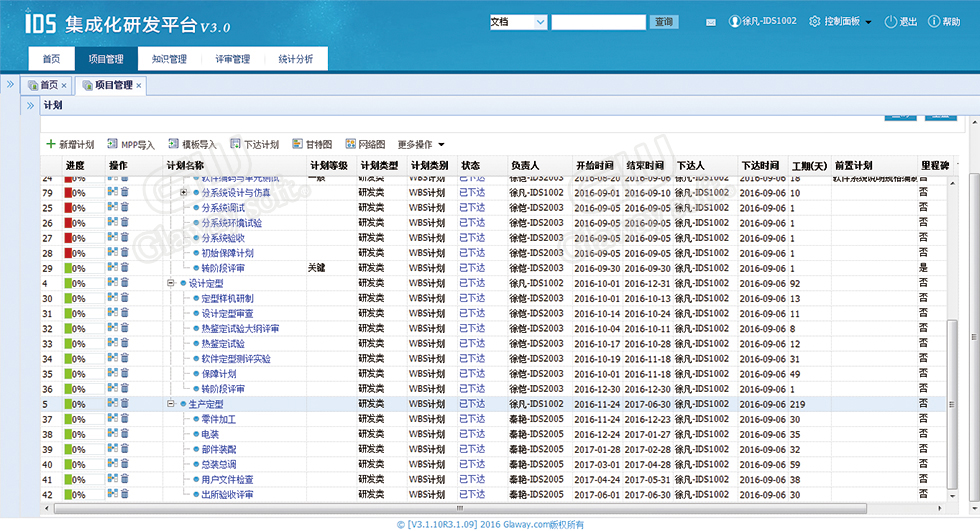Click the 查询 search button
The image size is (980, 531).
tap(664, 22)
